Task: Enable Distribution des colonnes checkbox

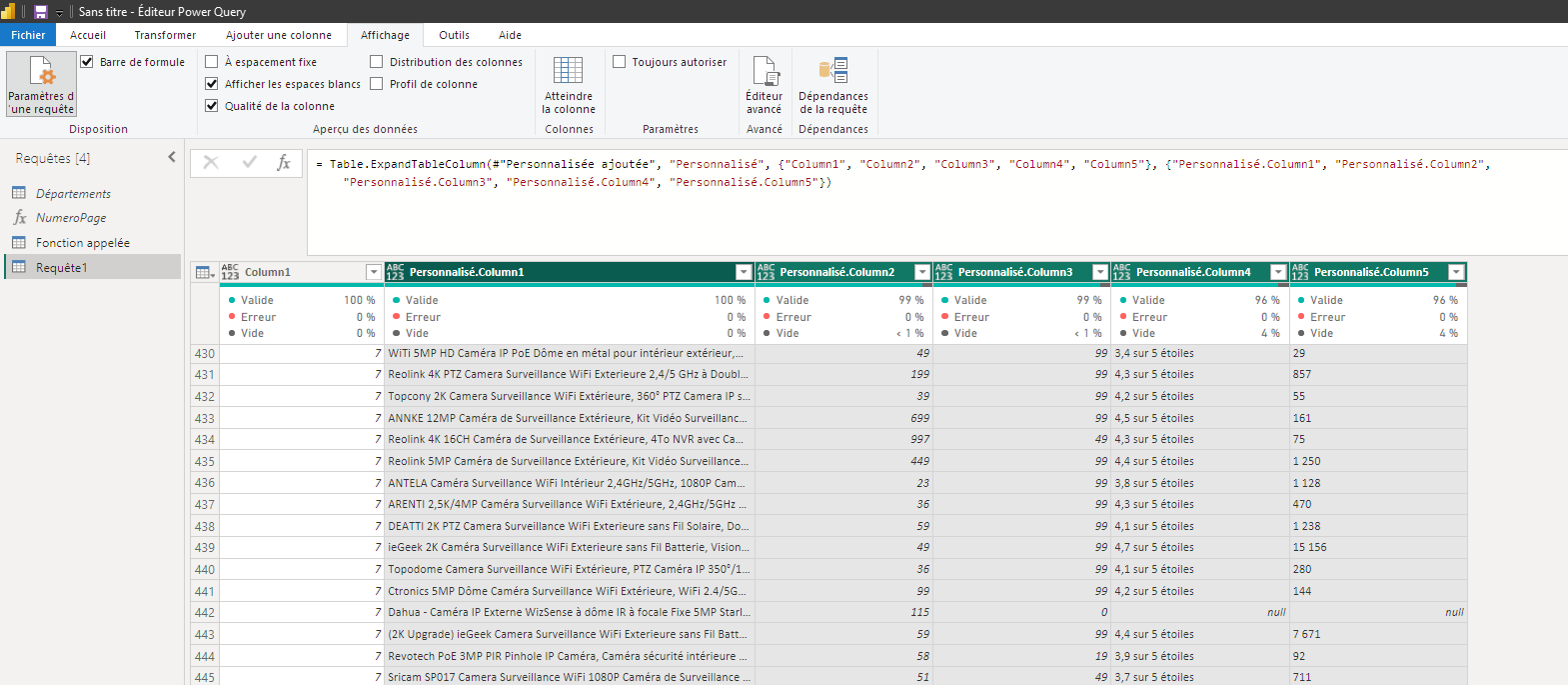Action: [376, 62]
